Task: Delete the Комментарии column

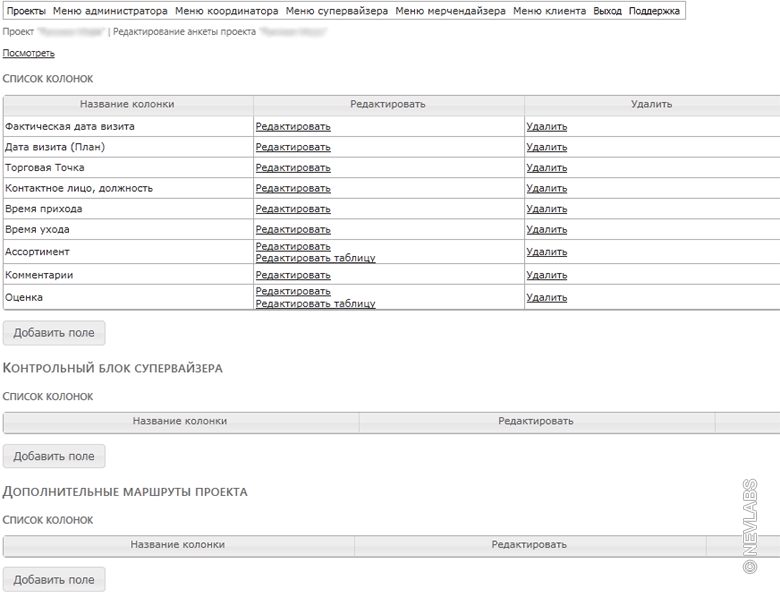Action: pos(546,275)
